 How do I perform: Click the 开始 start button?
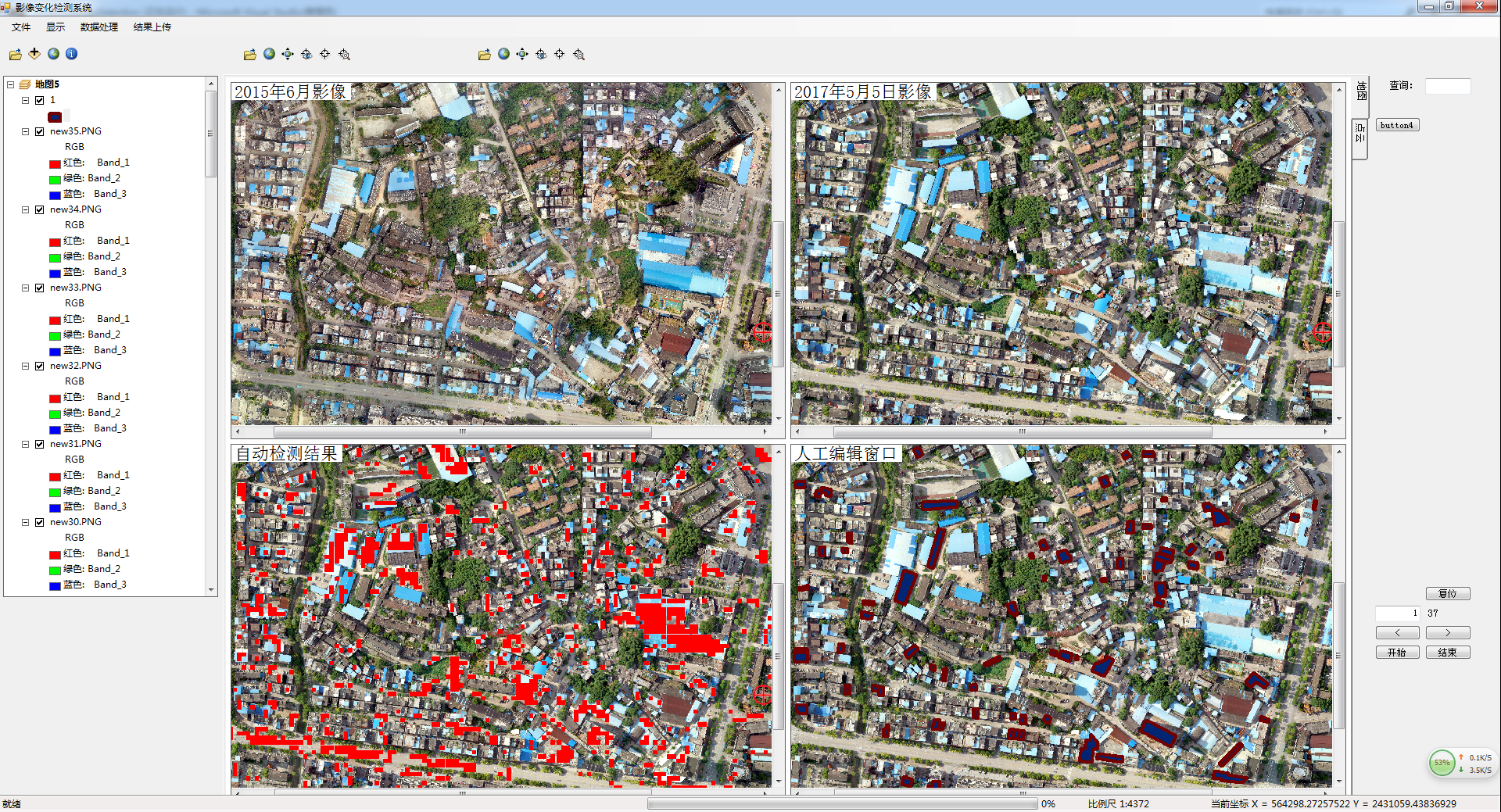pyautogui.click(x=1397, y=653)
